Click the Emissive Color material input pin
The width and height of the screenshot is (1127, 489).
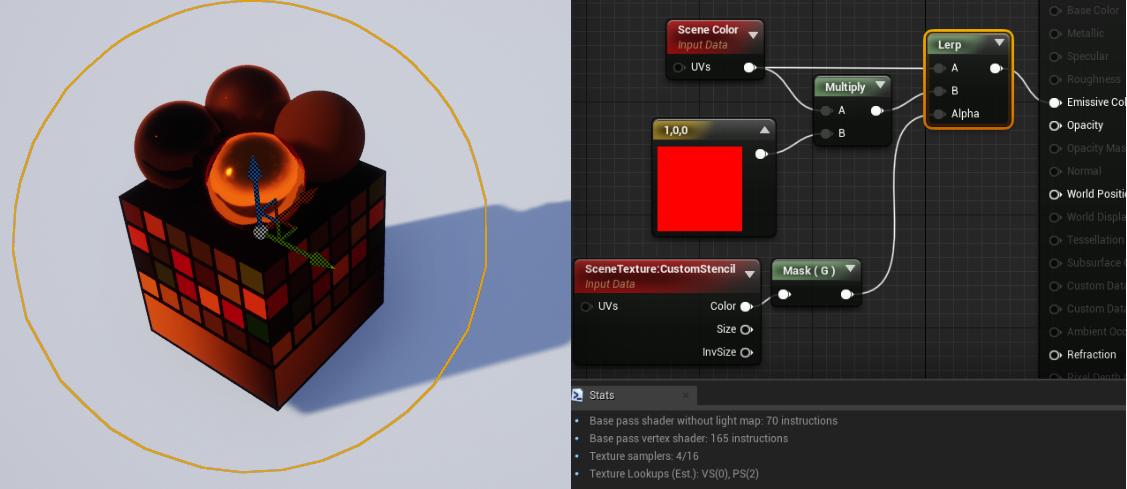[1054, 102]
